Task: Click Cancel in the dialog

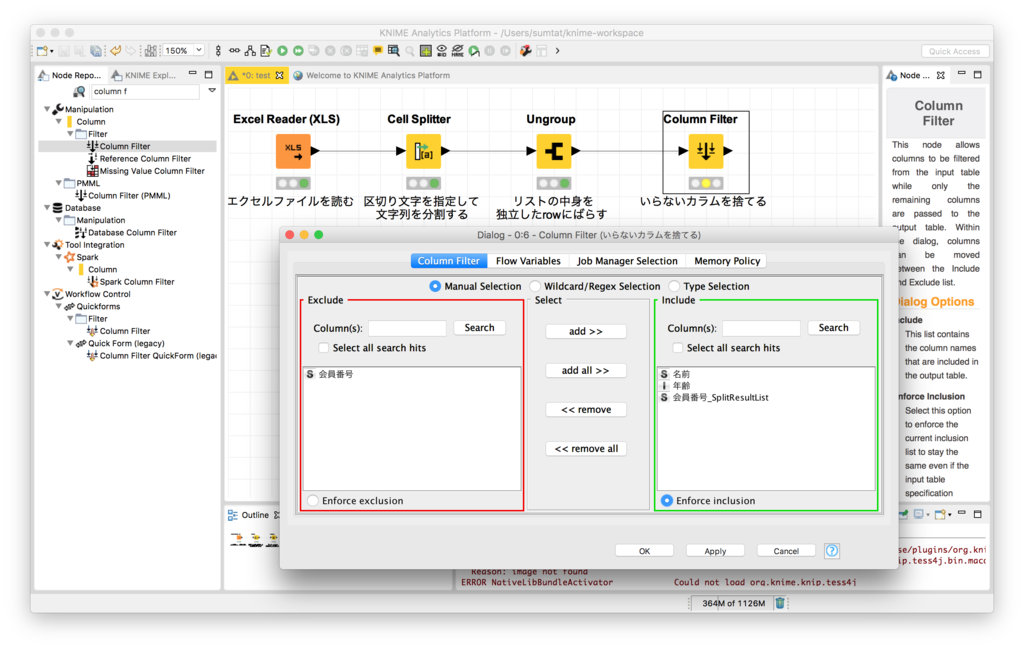Action: tap(786, 551)
